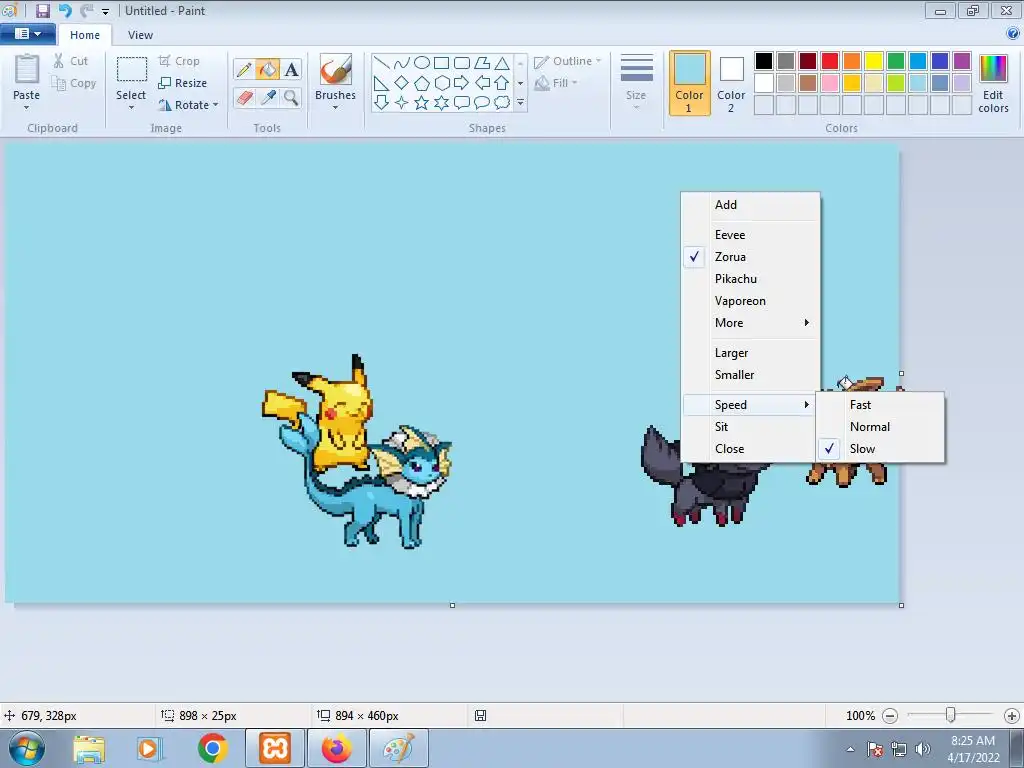Click the Save icon in title bar

[42, 10]
